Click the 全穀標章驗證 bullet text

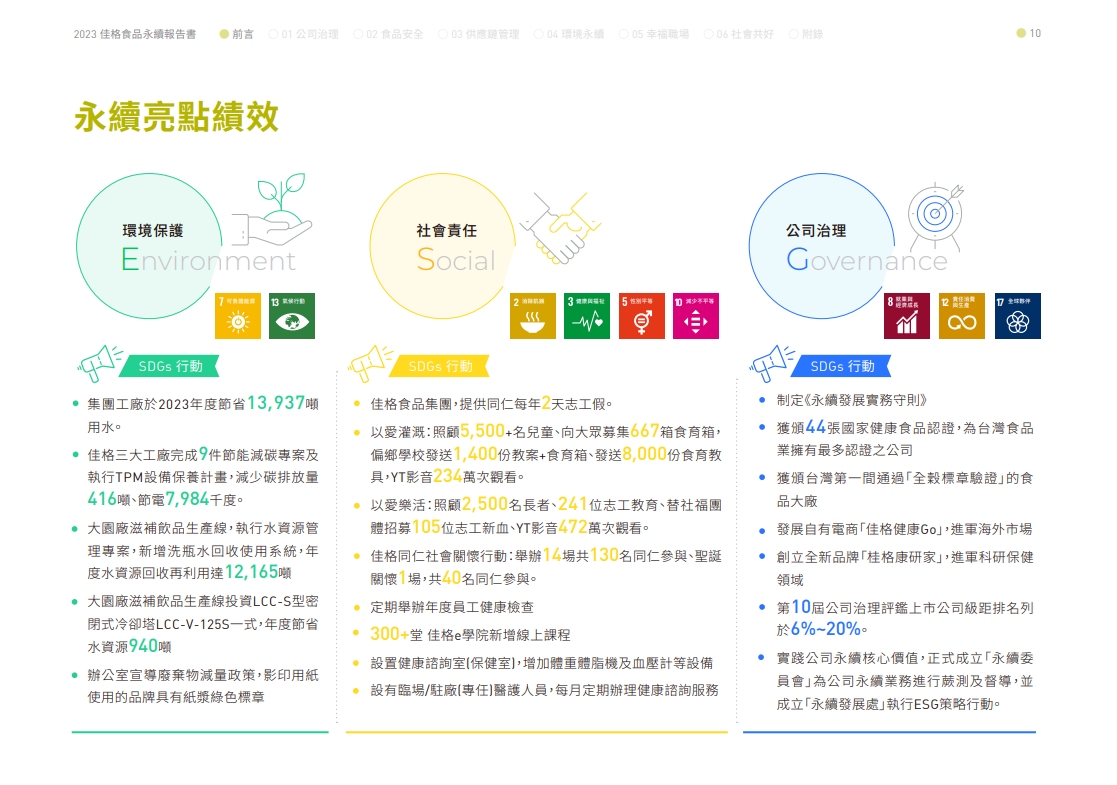click(905, 489)
